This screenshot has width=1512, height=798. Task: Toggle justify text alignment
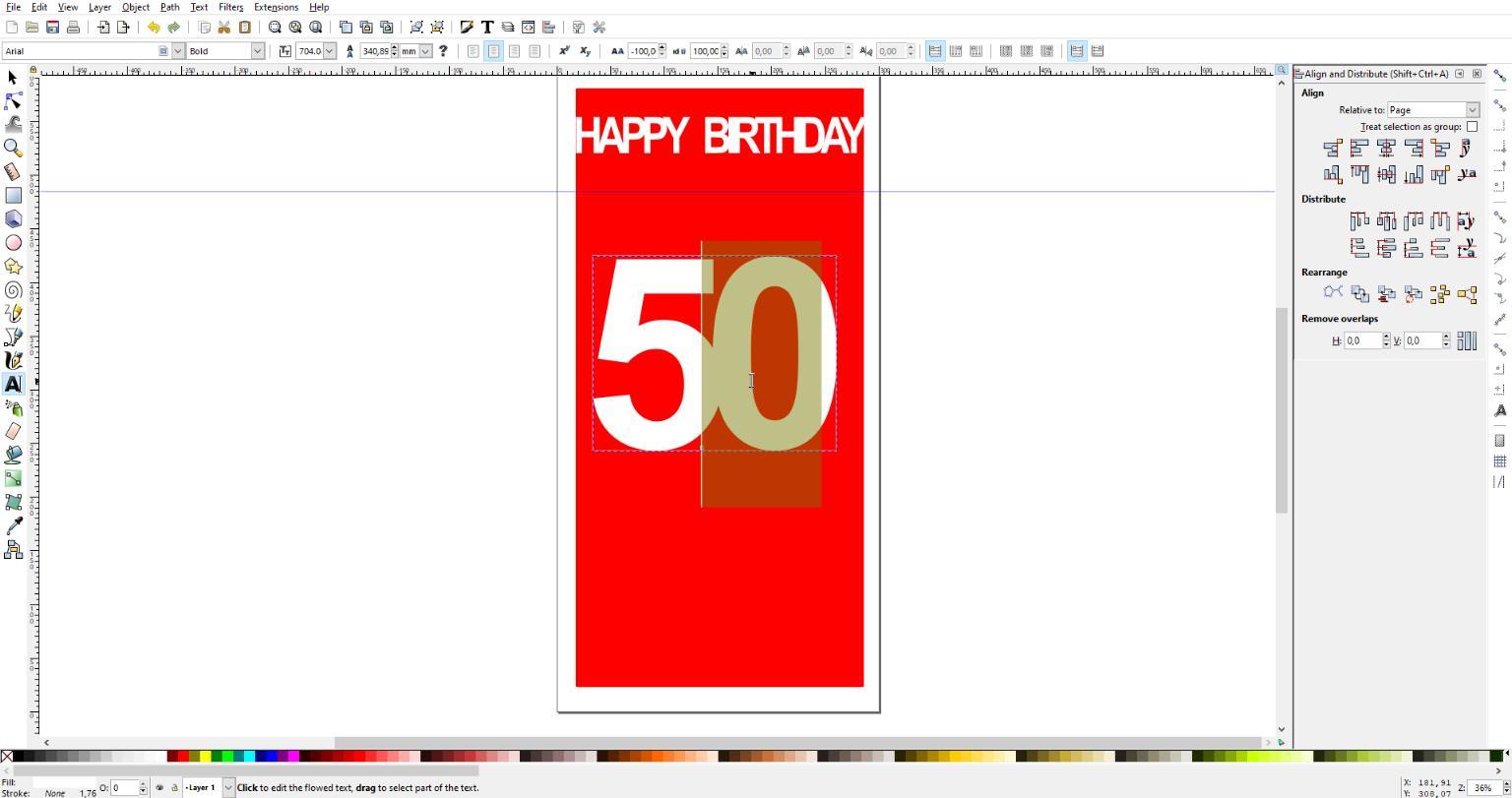535,51
